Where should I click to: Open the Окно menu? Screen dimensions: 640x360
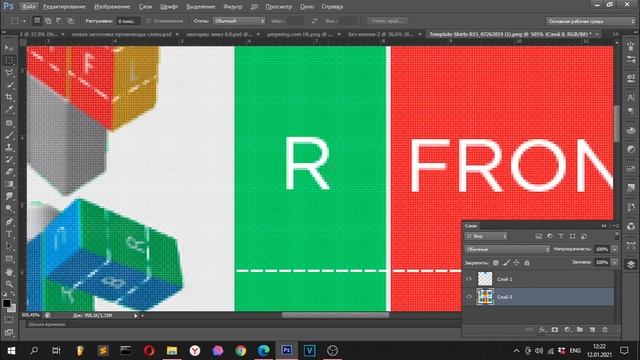point(307,7)
